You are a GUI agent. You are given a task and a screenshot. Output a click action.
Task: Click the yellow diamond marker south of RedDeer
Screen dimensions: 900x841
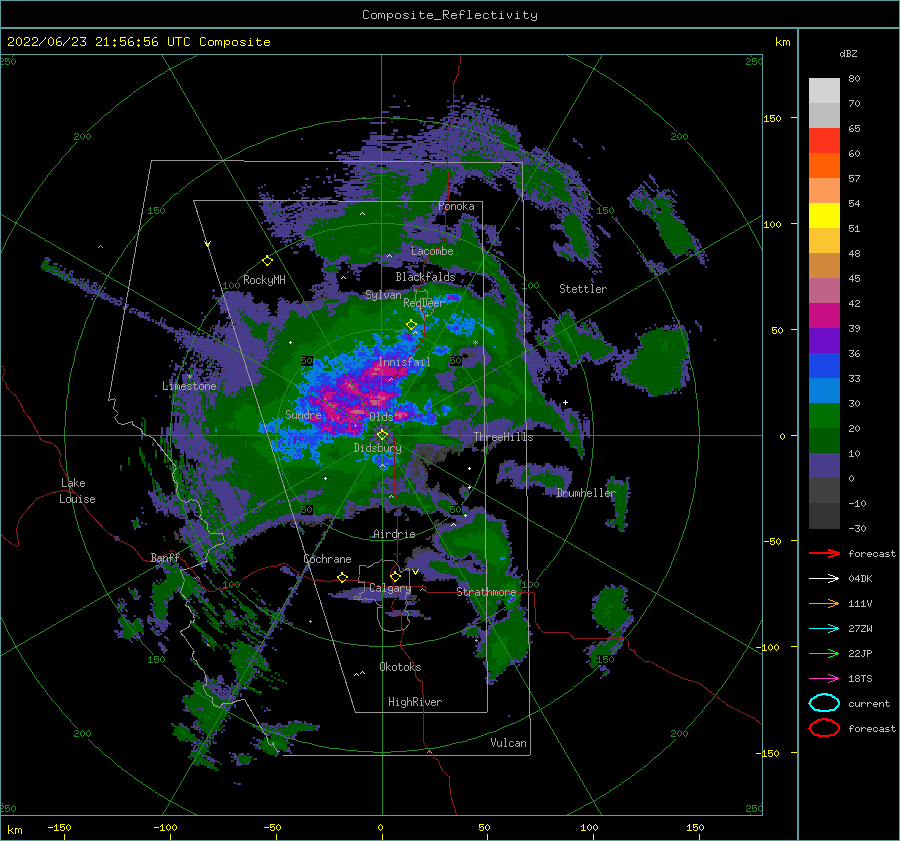coord(412,325)
